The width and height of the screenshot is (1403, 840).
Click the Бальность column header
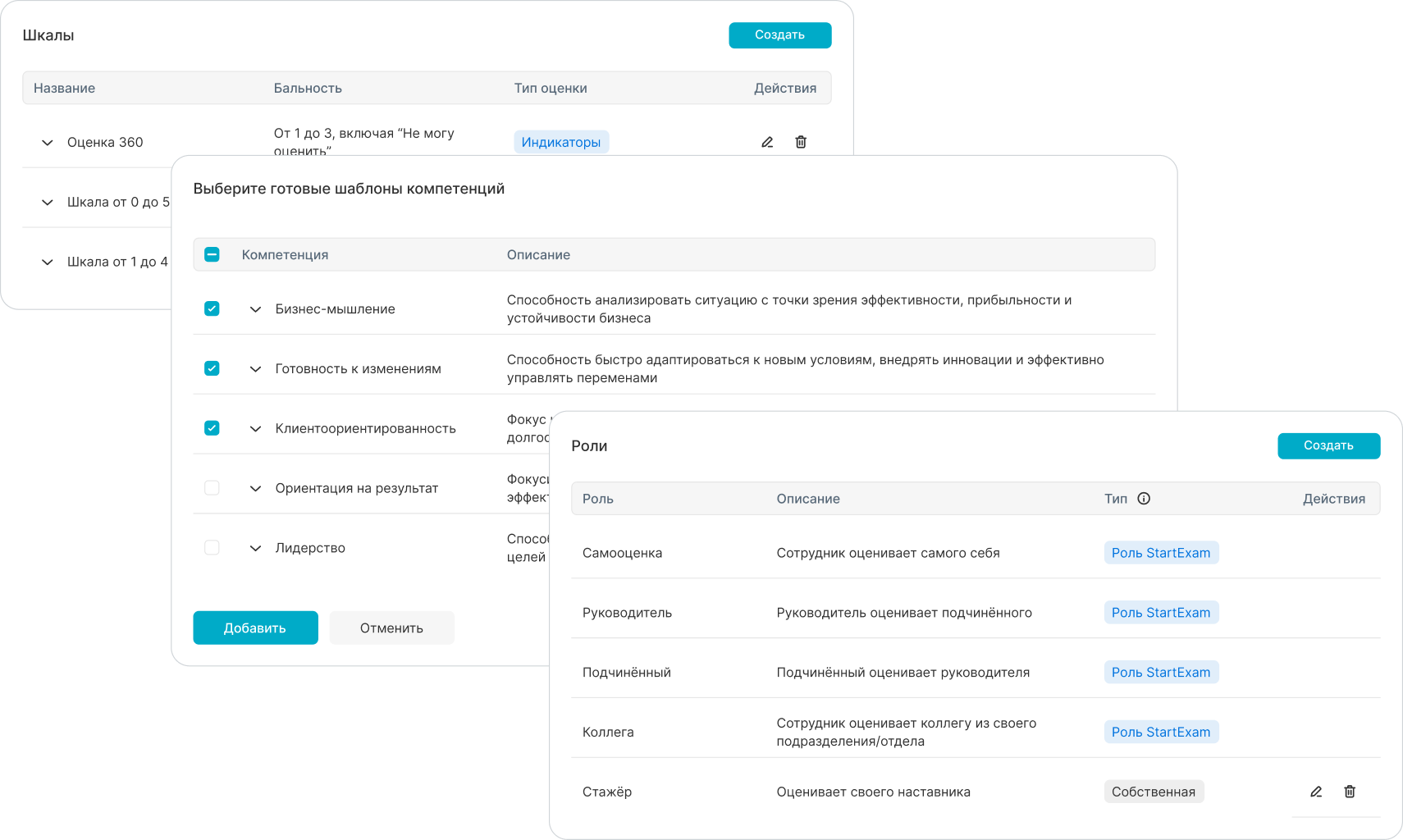coord(308,88)
